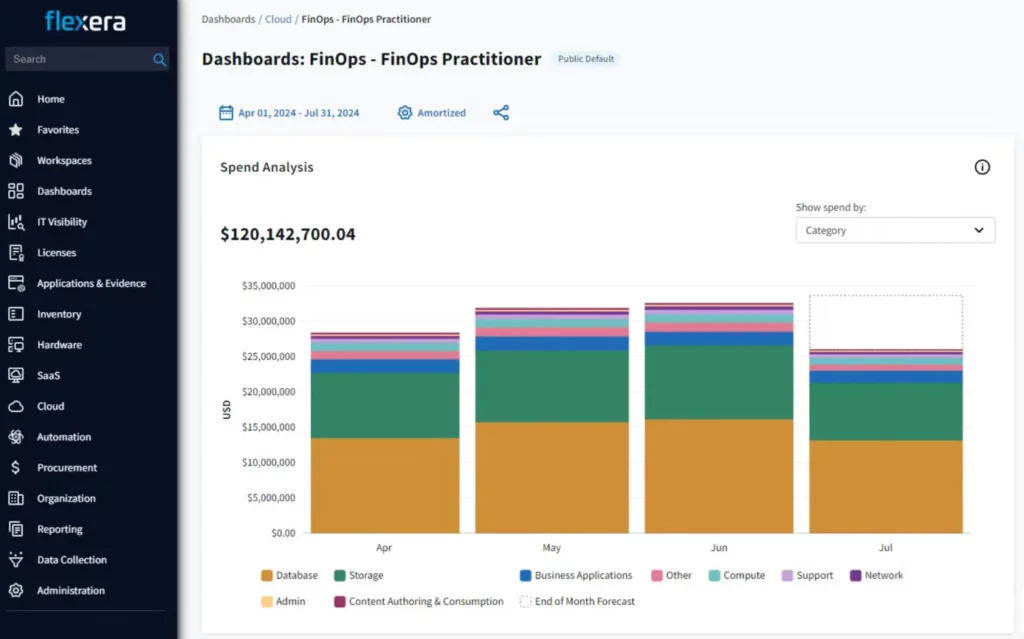Open the date range picker
The width and height of the screenshot is (1024, 639).
point(289,113)
